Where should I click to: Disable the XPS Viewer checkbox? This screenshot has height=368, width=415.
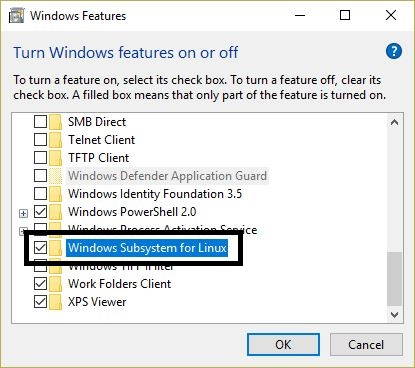[x=40, y=302]
